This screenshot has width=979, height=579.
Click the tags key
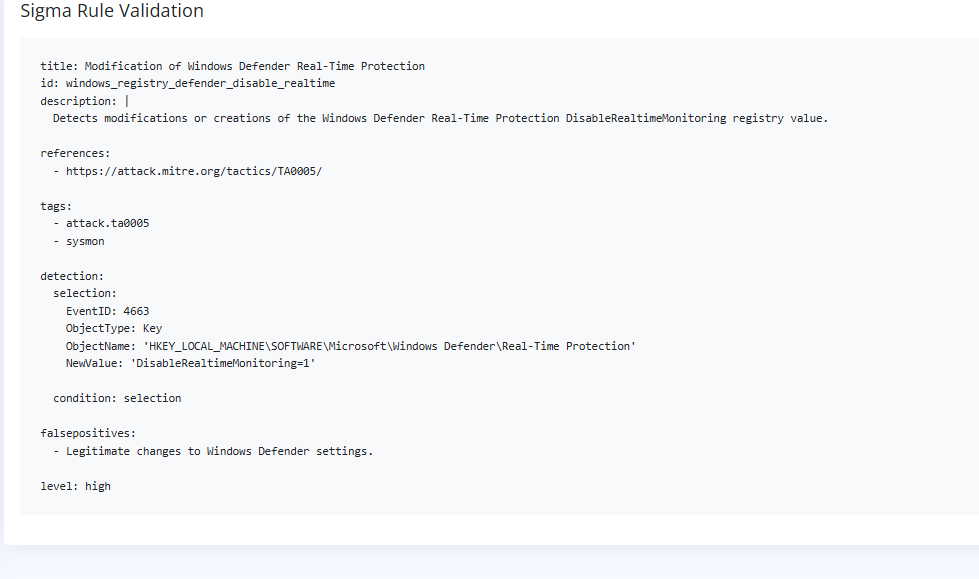(56, 206)
